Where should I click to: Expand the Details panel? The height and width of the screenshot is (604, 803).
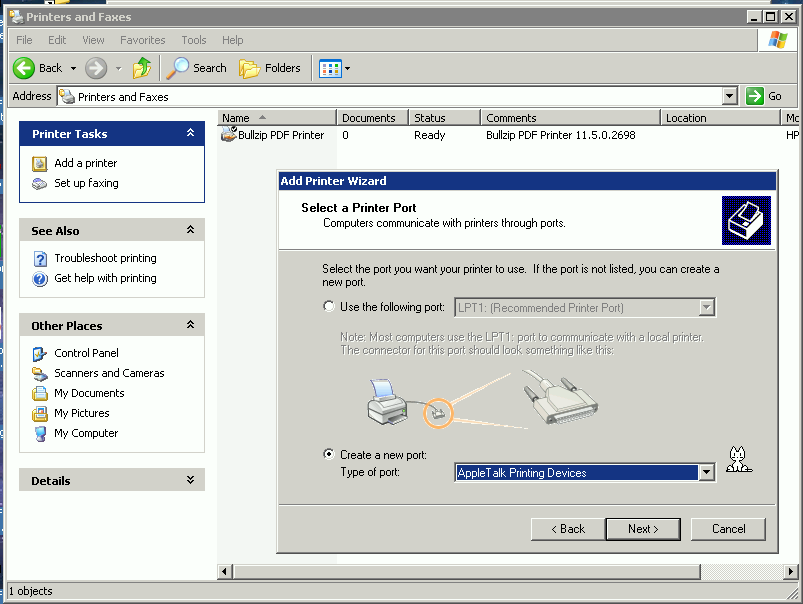[191, 480]
